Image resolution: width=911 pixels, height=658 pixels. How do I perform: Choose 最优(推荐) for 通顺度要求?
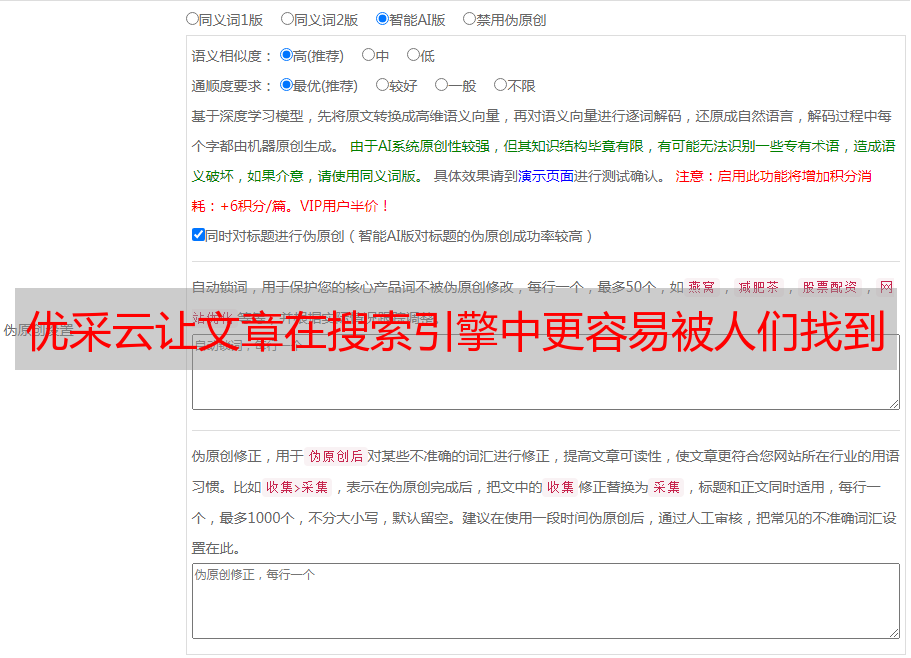pyautogui.click(x=286, y=85)
